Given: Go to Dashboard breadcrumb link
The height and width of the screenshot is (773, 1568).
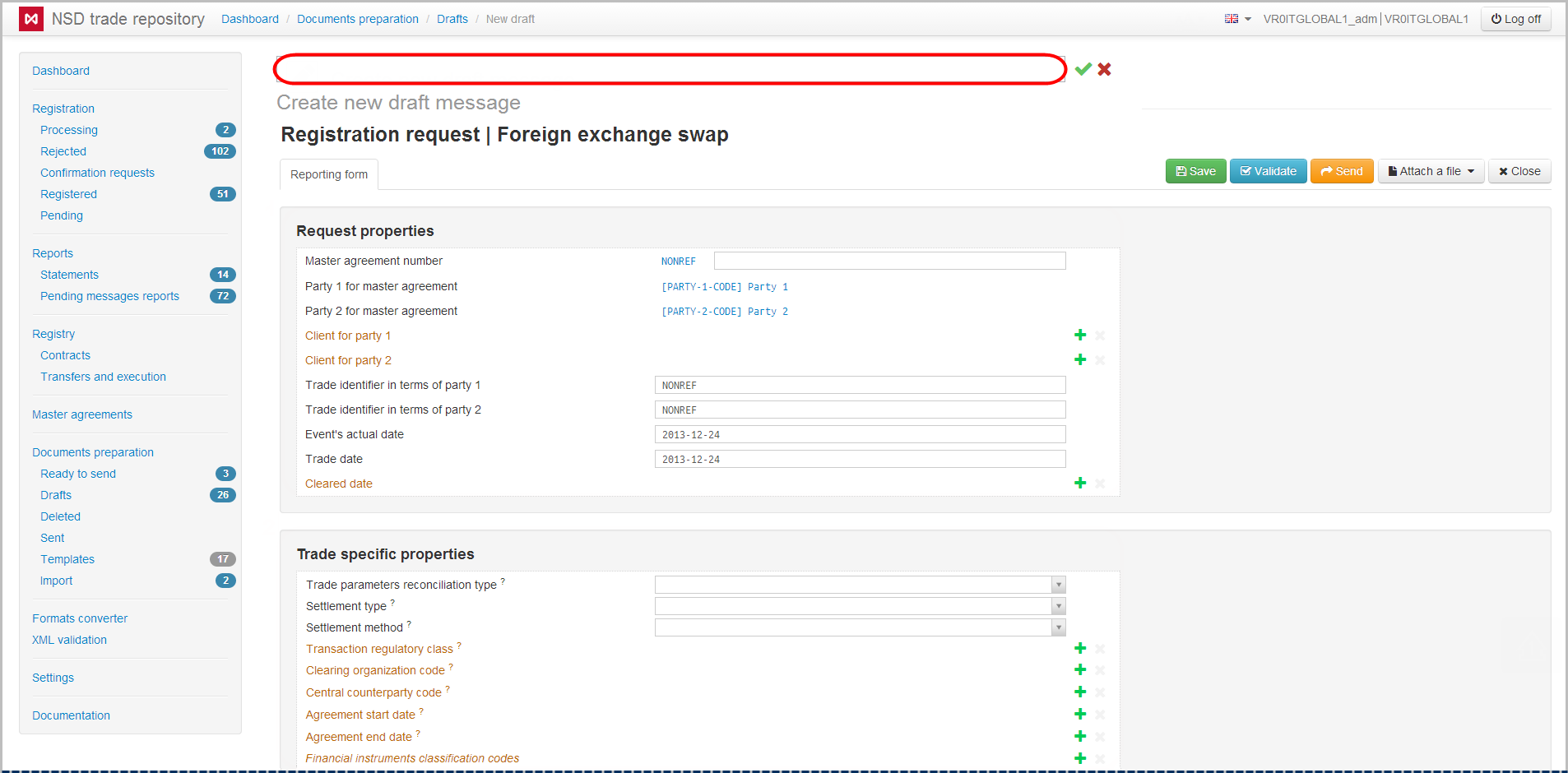Looking at the screenshot, I should click(x=250, y=19).
